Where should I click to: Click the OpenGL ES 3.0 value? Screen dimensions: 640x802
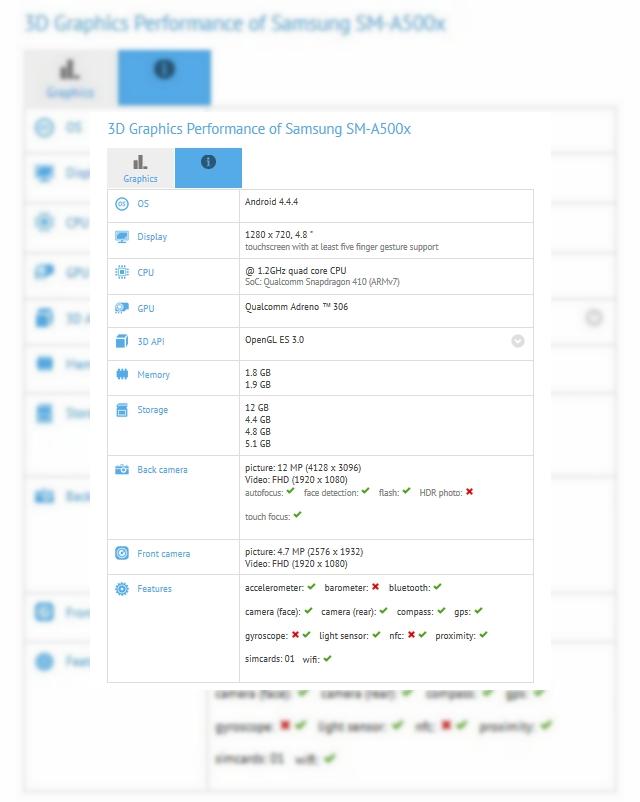click(274, 340)
